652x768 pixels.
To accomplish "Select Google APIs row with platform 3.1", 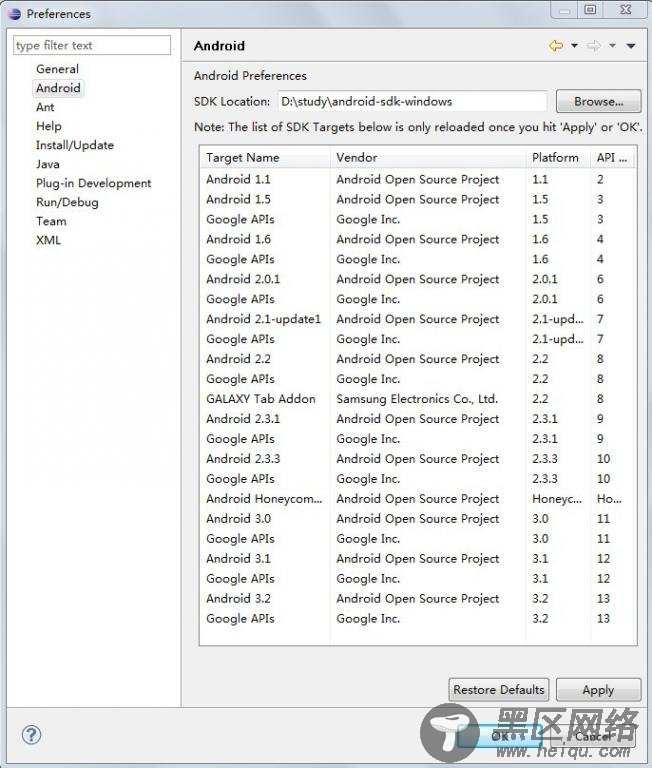I will pos(418,578).
